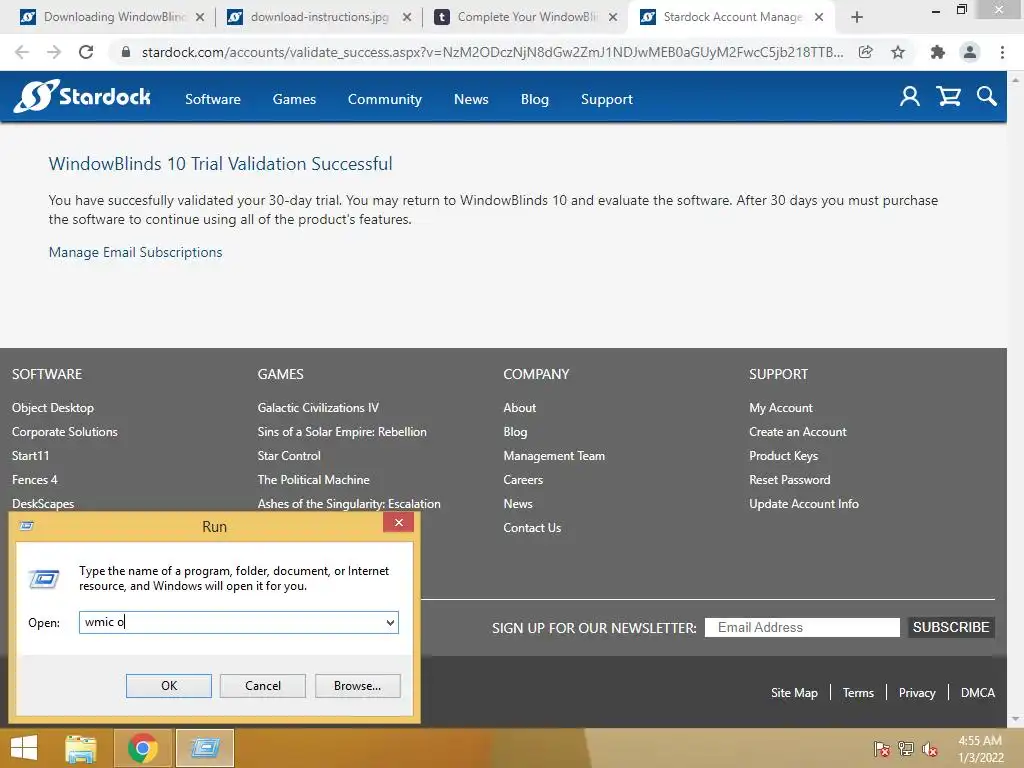Viewport: 1024px width, 768px height.
Task: Close the Run dialog
Action: click(x=398, y=522)
